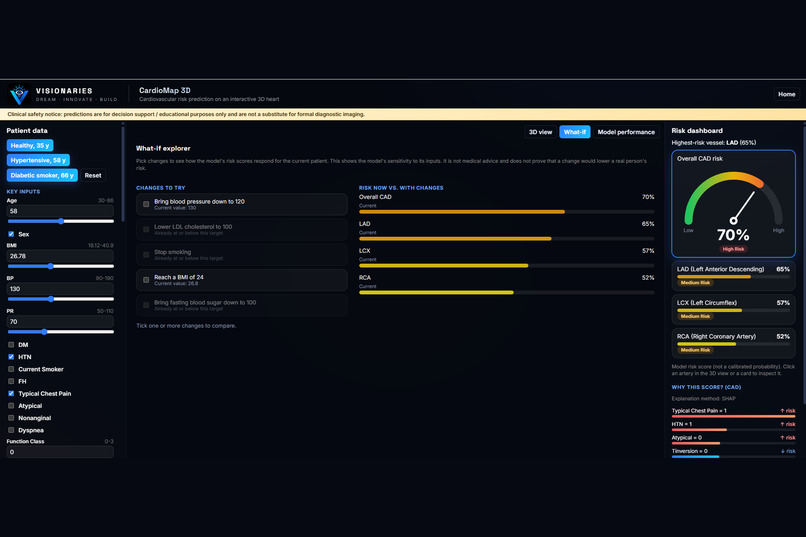The image size is (806, 537).
Task: Open the Model performance tab
Action: tap(626, 132)
